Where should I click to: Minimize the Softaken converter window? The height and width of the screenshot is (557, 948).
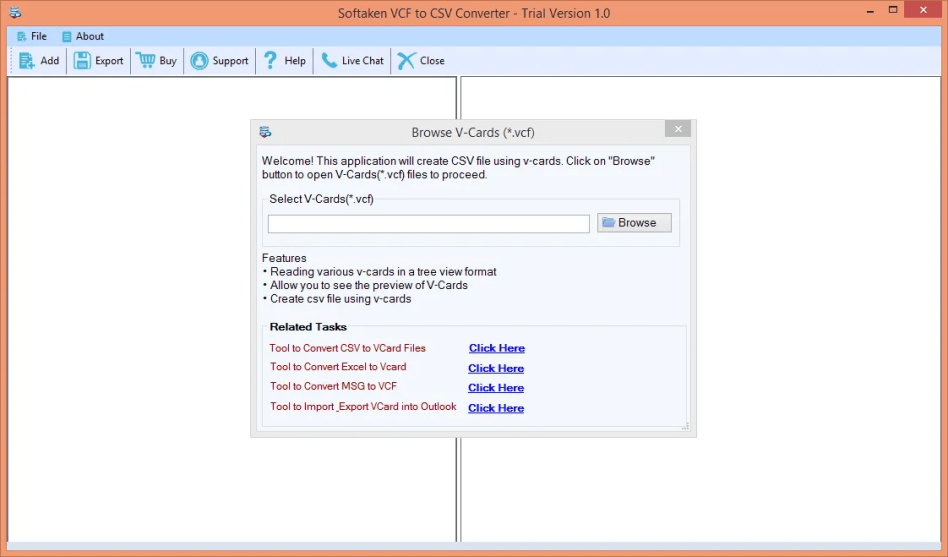[x=870, y=11]
